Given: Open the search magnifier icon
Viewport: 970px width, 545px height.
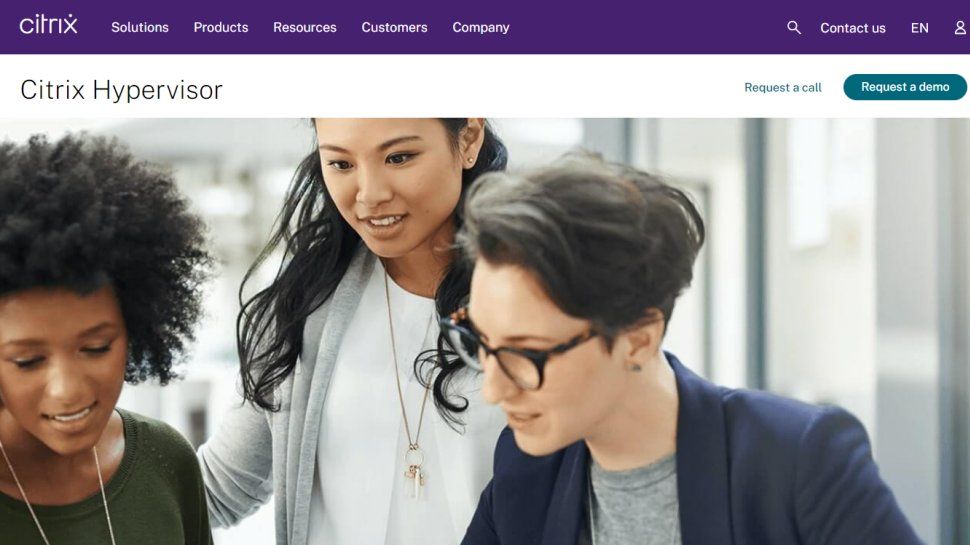Looking at the screenshot, I should pyautogui.click(x=794, y=27).
